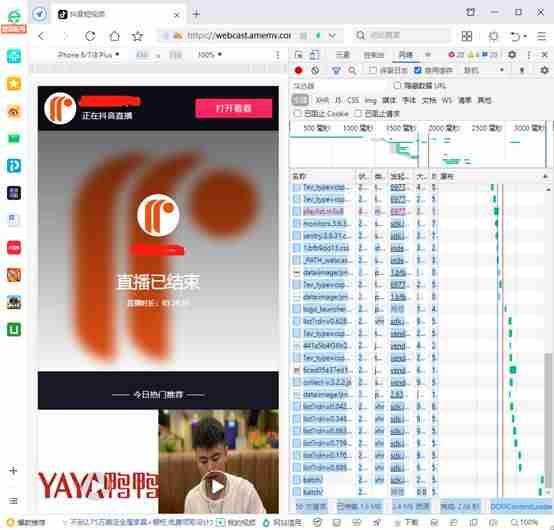The height and width of the screenshot is (530, 554).
Task: Click the page zoom 100% in status bar
Action: coord(525,522)
